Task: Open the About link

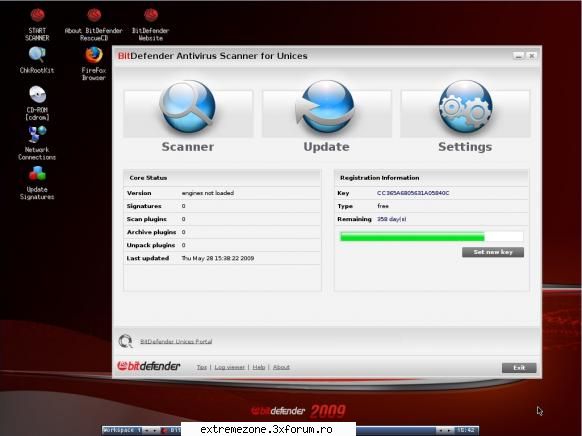Action: 281,367
